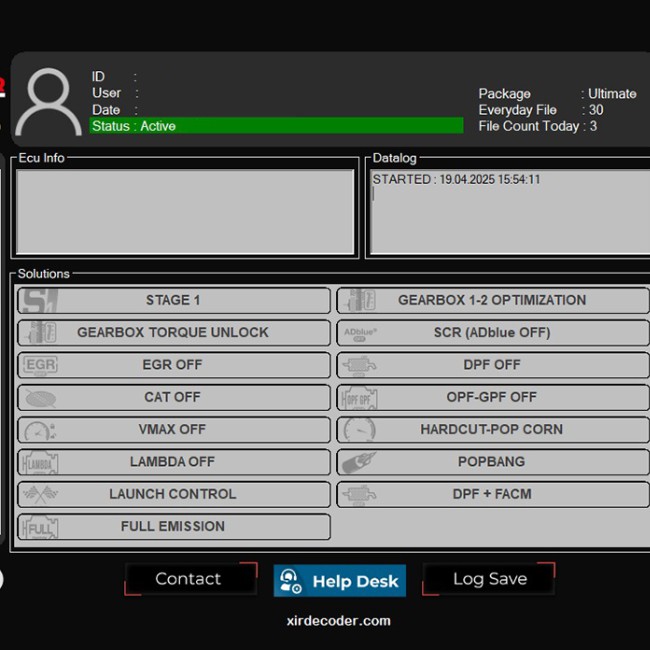Select the LAUNCH CONTROL button

[174, 494]
